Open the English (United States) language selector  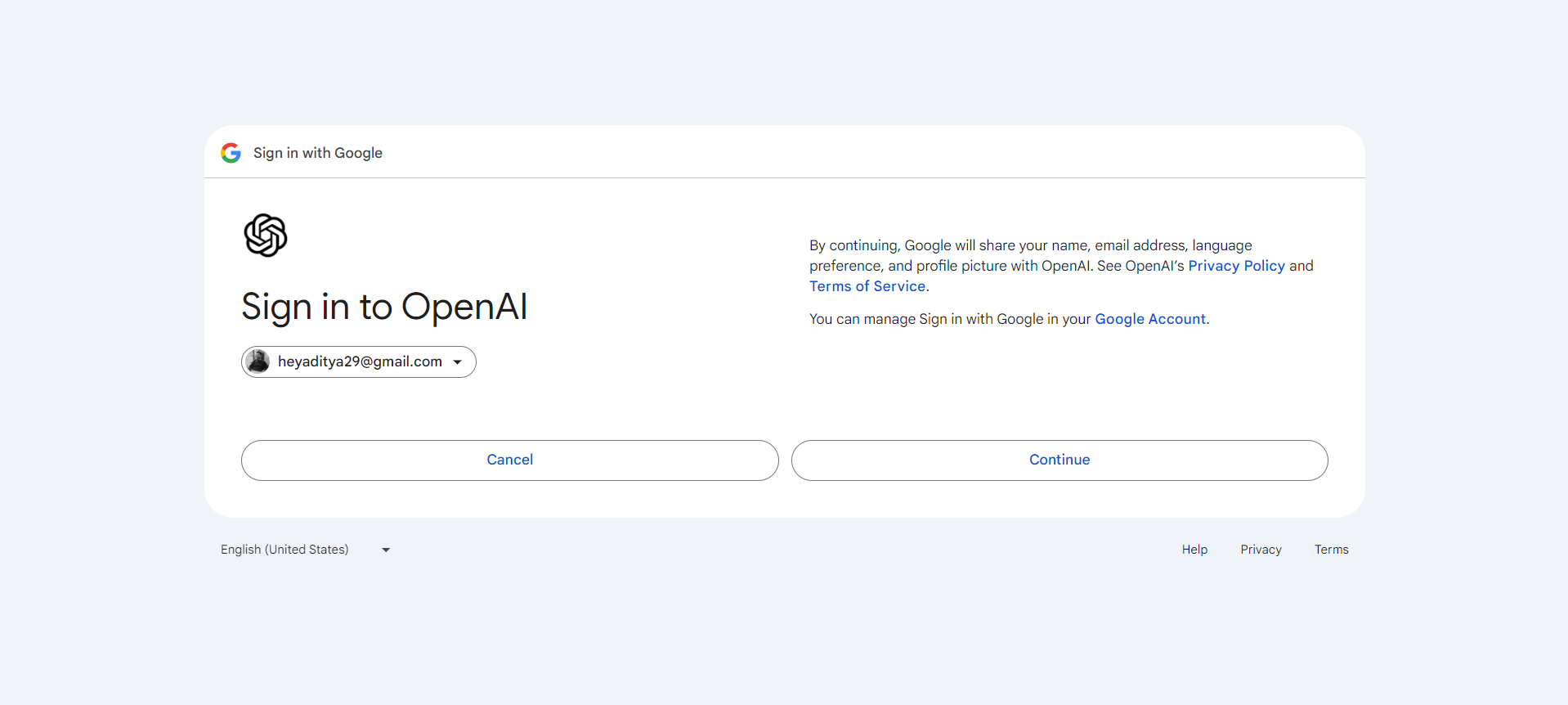[306, 550]
